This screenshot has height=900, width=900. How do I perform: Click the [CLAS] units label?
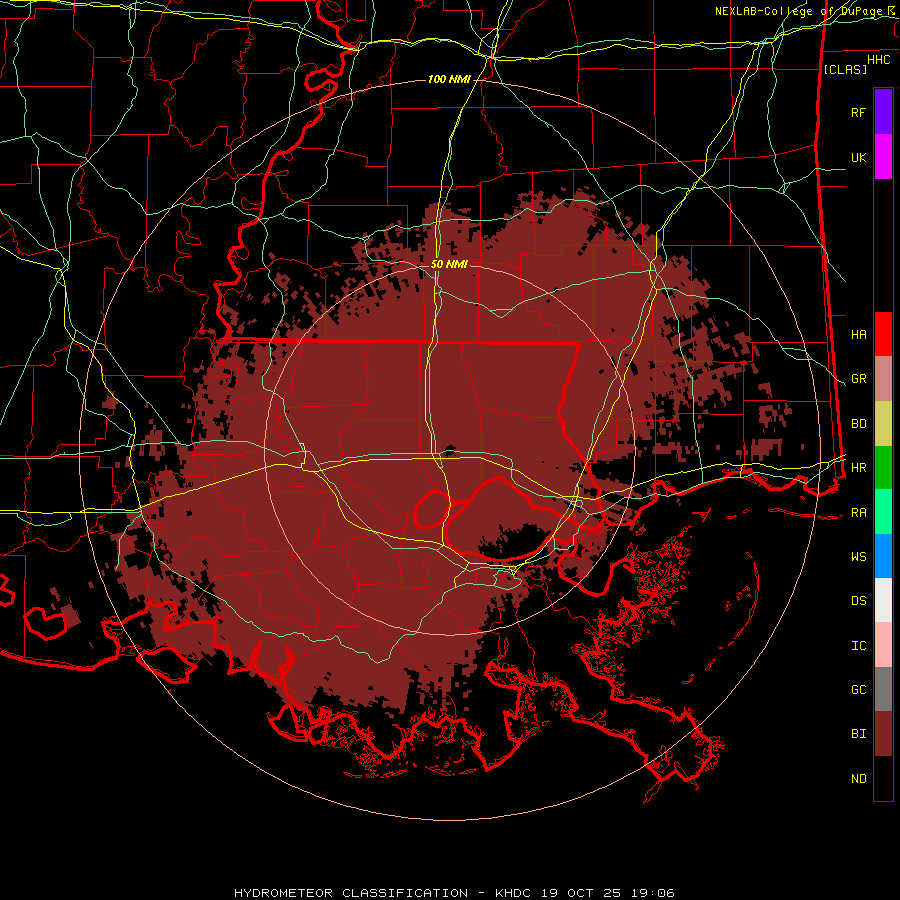(x=845, y=69)
